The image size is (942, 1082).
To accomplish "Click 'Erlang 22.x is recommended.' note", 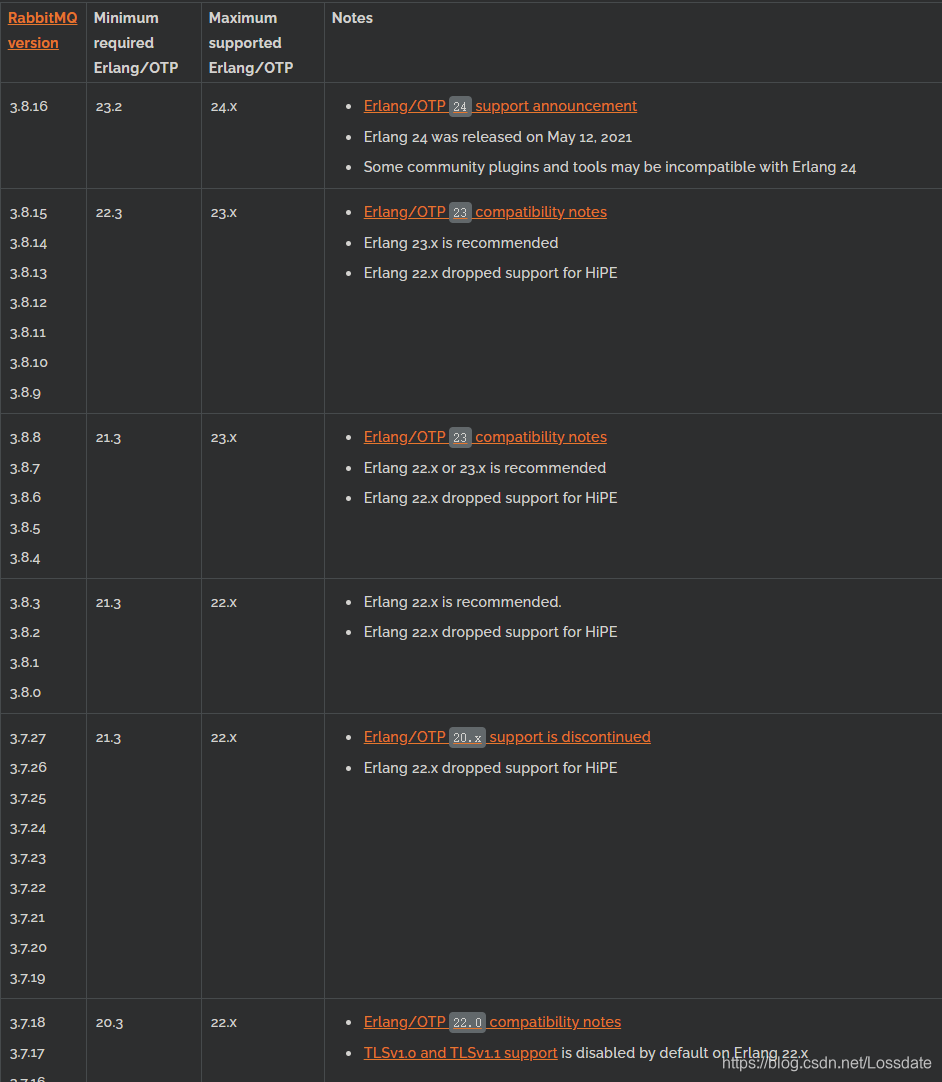I will (x=462, y=602).
